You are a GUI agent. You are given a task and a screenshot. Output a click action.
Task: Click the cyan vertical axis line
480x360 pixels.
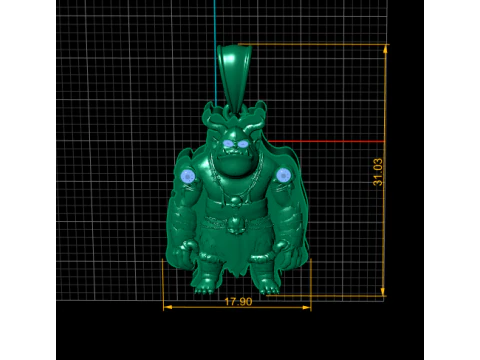[215, 53]
